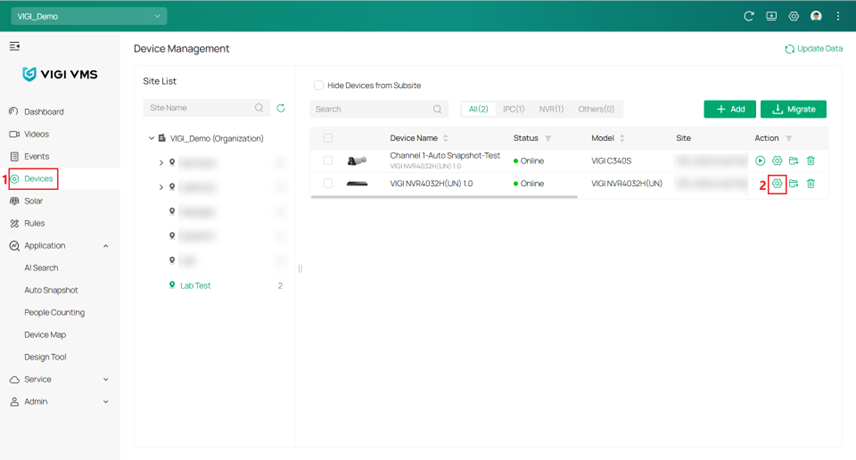Switch to the IPC(1) tab
856x460 pixels.
point(514,109)
